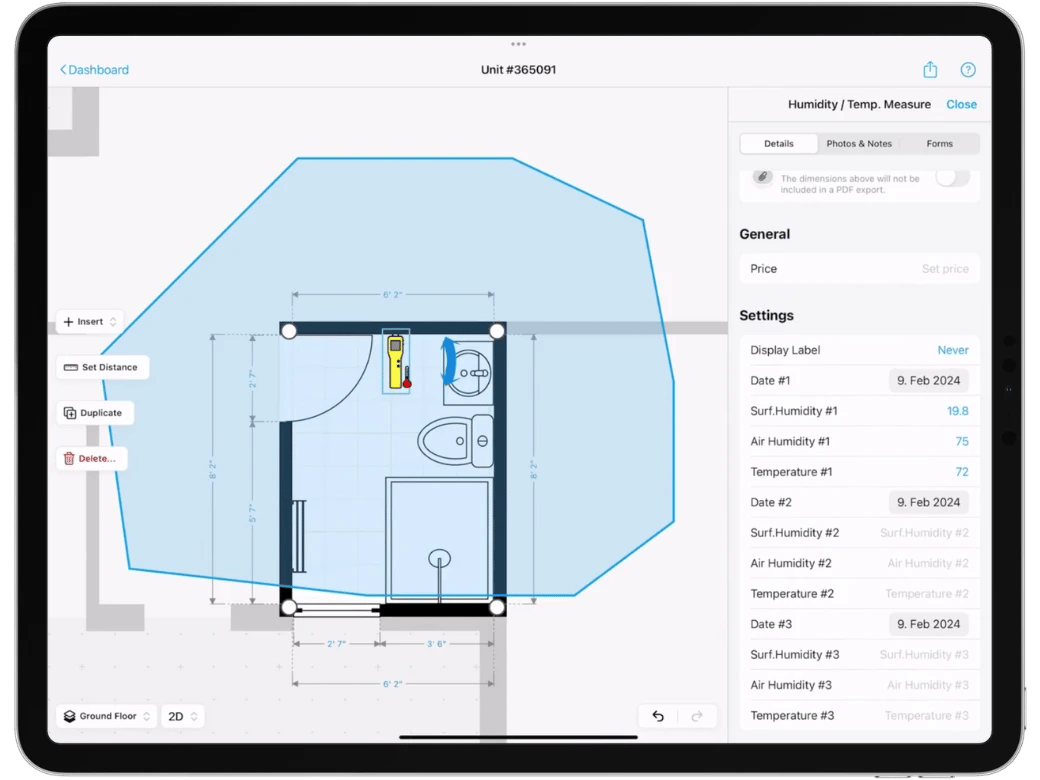This screenshot has height=780, width=1040.
Task: Tap the layers icon in the Ground Floor selector
Action: tap(67, 716)
